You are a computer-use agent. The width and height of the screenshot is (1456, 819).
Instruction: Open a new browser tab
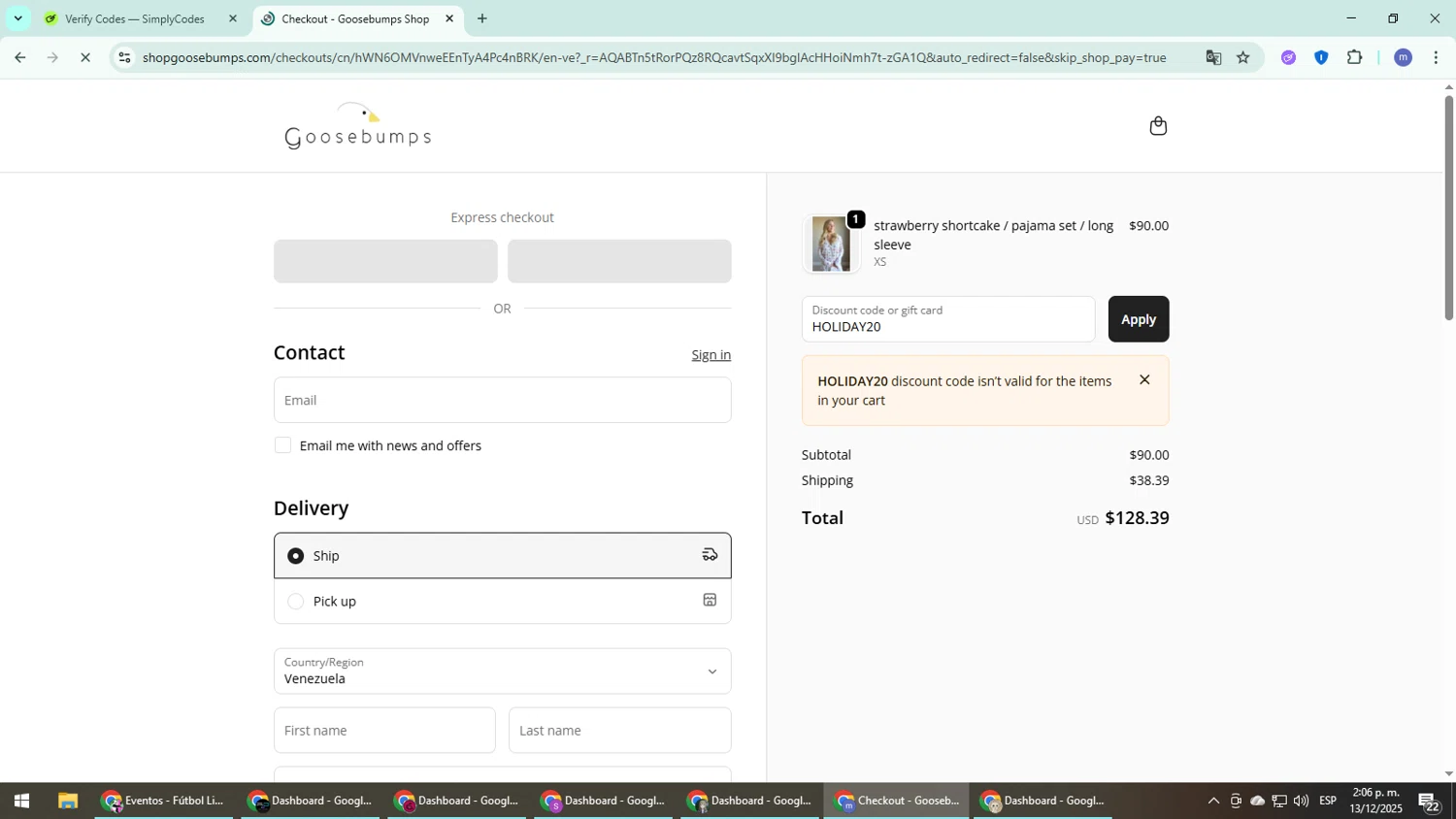[482, 18]
